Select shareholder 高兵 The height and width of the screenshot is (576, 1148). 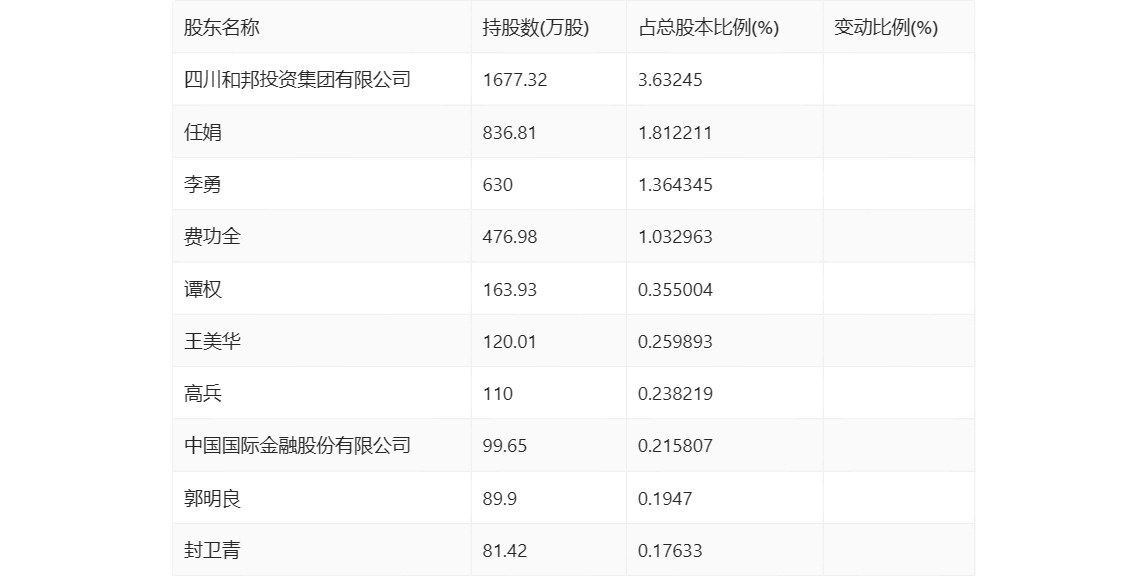click(202, 394)
